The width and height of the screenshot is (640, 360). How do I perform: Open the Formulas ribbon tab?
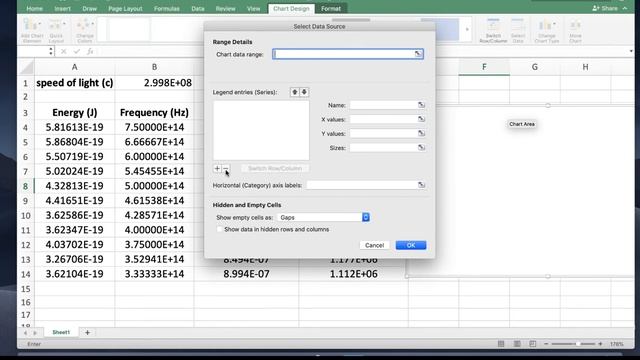(x=167, y=9)
